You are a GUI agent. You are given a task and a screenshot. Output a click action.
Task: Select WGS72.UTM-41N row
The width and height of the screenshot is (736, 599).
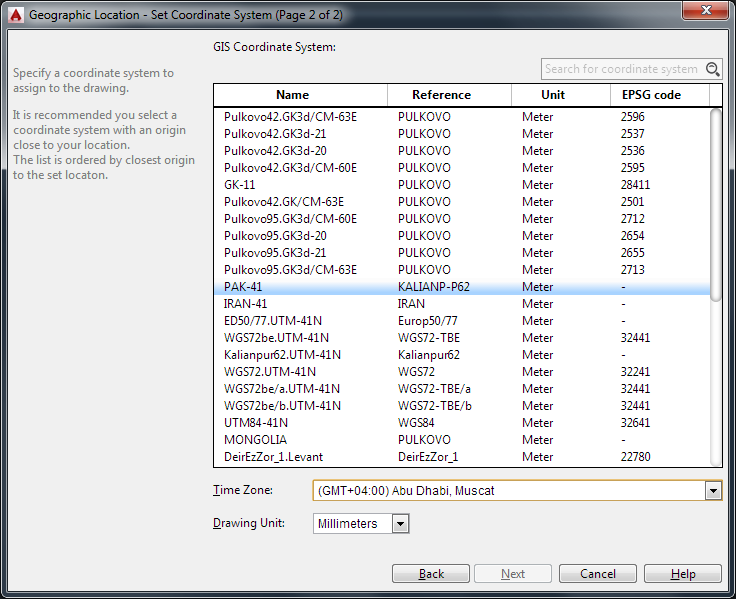(x=462, y=372)
